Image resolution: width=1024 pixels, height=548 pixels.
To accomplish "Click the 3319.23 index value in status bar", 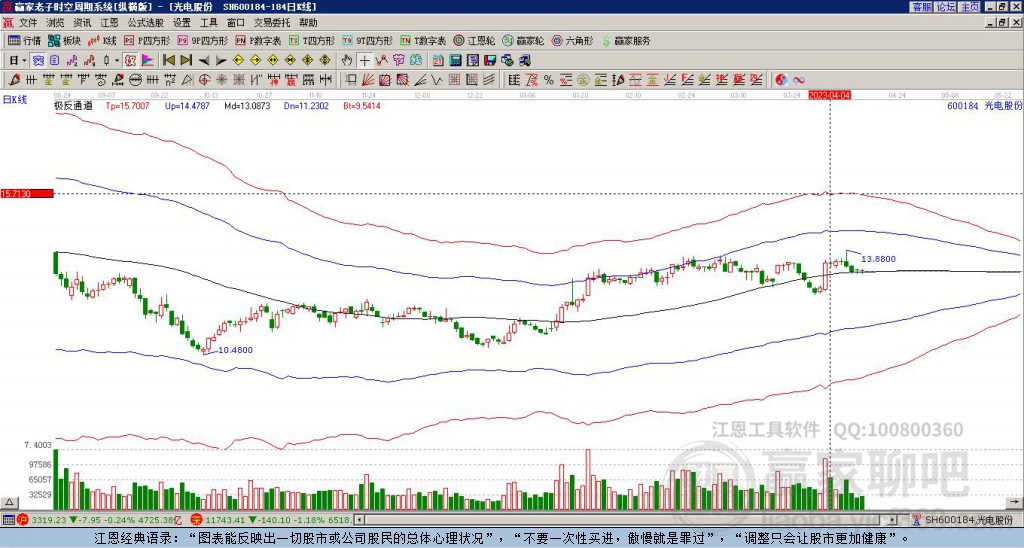I will tap(49, 520).
